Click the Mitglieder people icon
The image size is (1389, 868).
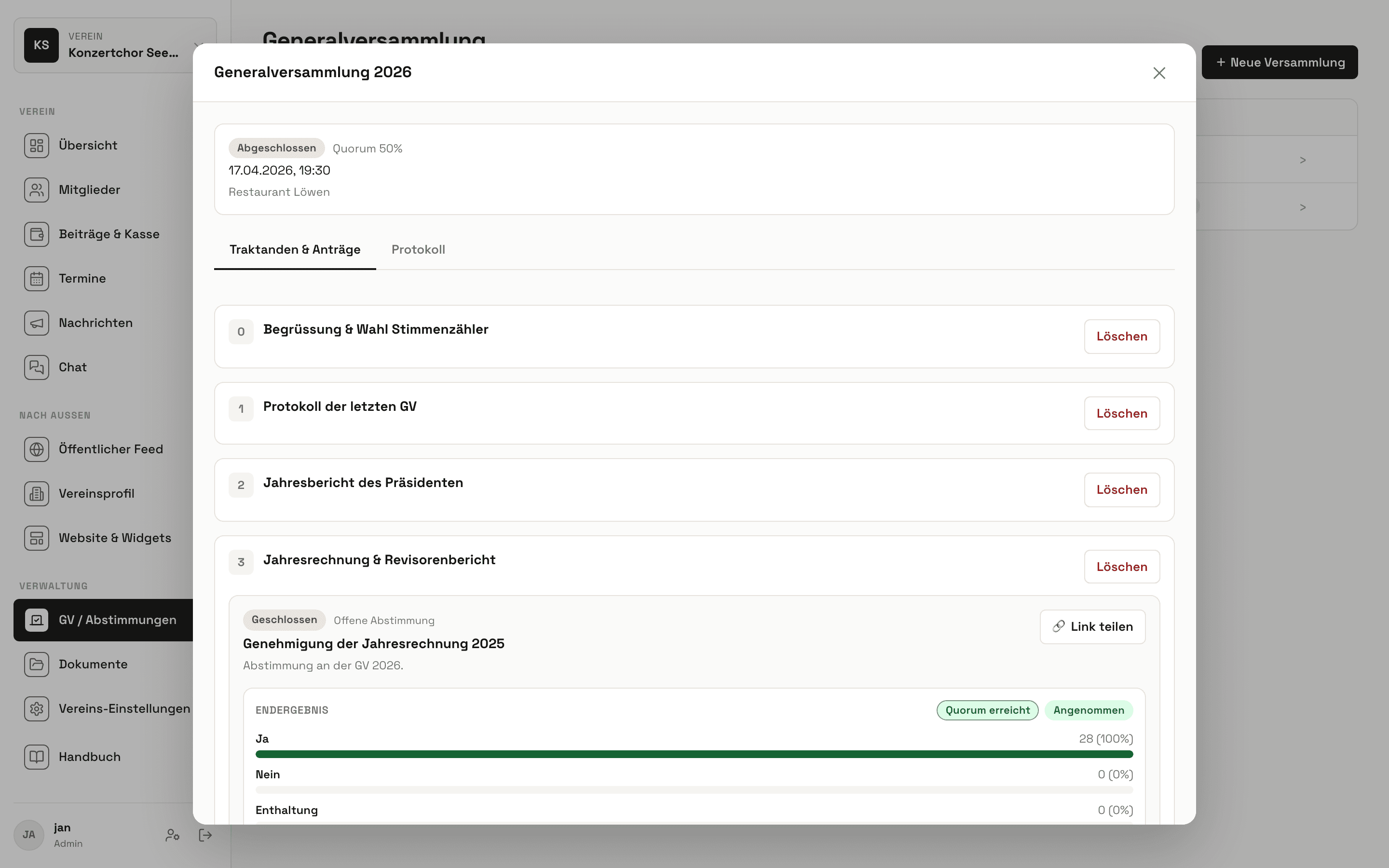[37, 190]
